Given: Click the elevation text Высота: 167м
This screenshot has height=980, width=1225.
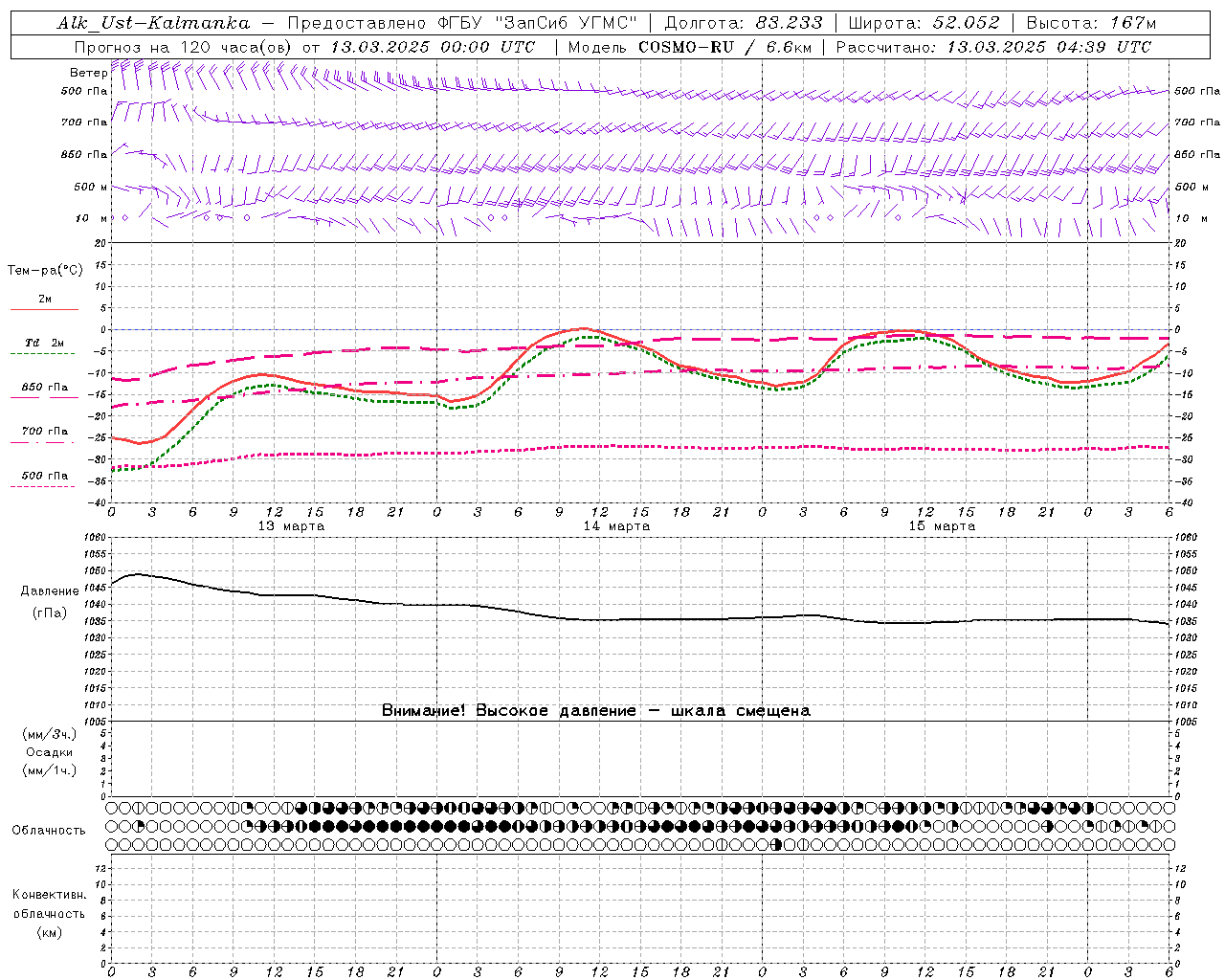Looking at the screenshot, I should point(1091,23).
